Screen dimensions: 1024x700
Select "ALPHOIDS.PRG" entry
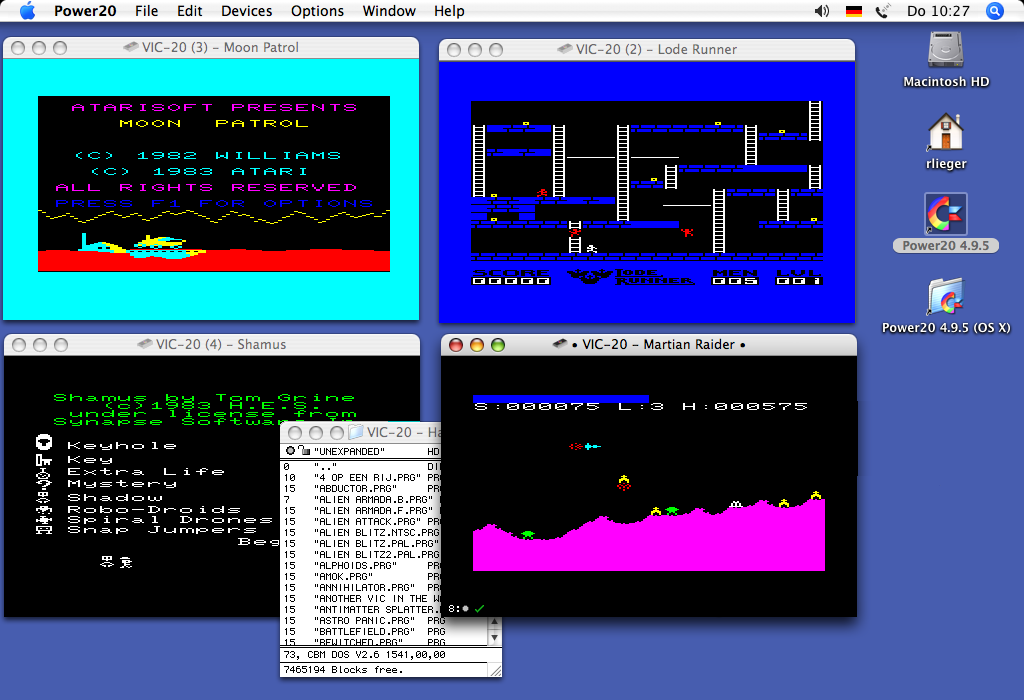point(361,565)
